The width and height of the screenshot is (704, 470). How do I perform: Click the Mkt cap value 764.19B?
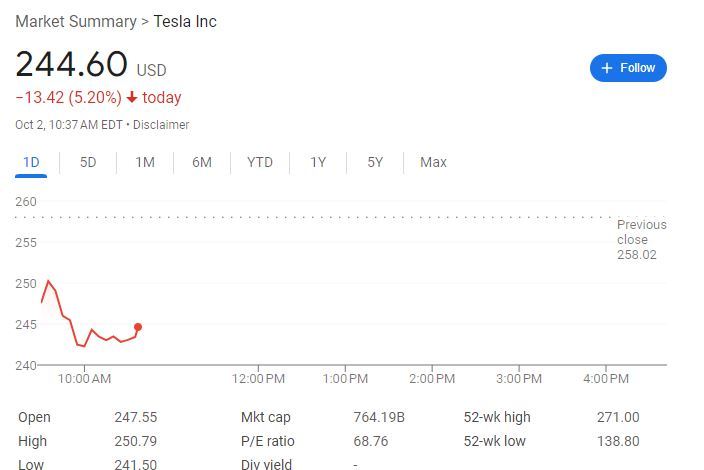pyautogui.click(x=378, y=417)
